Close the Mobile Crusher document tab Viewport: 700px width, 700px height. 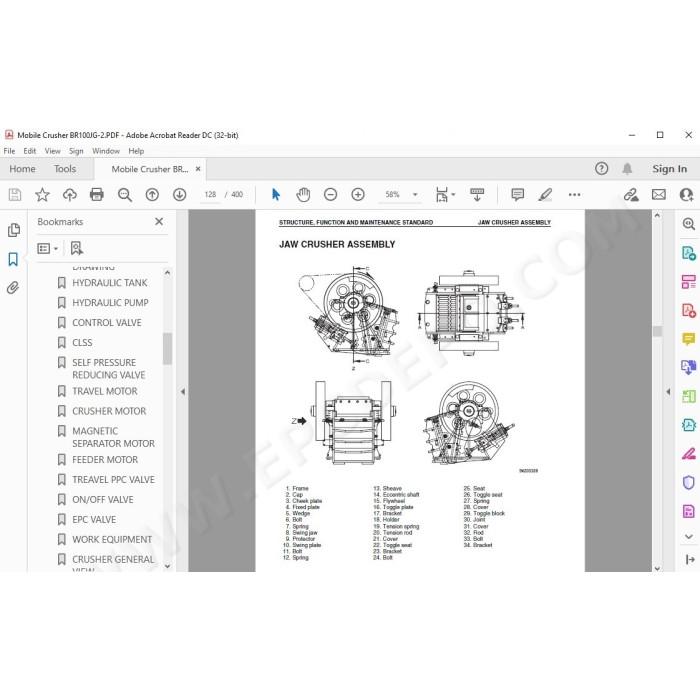pos(198,169)
